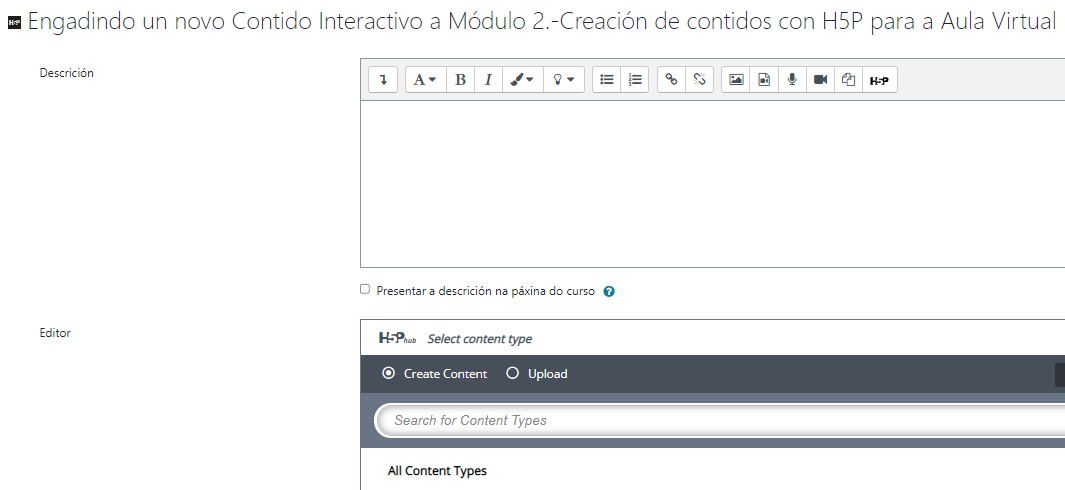
Task: Insert a hyperlink using the link icon
Action: point(672,80)
